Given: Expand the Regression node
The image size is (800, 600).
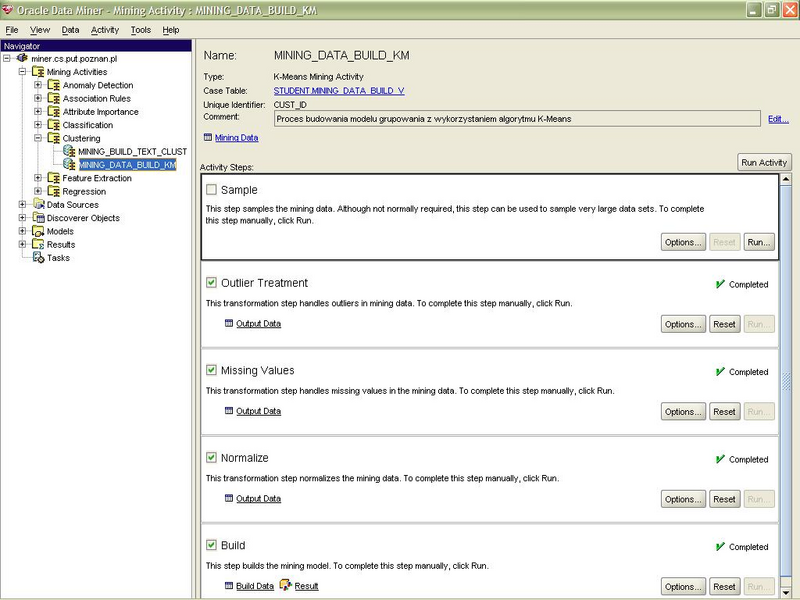Looking at the screenshot, I should [x=38, y=191].
